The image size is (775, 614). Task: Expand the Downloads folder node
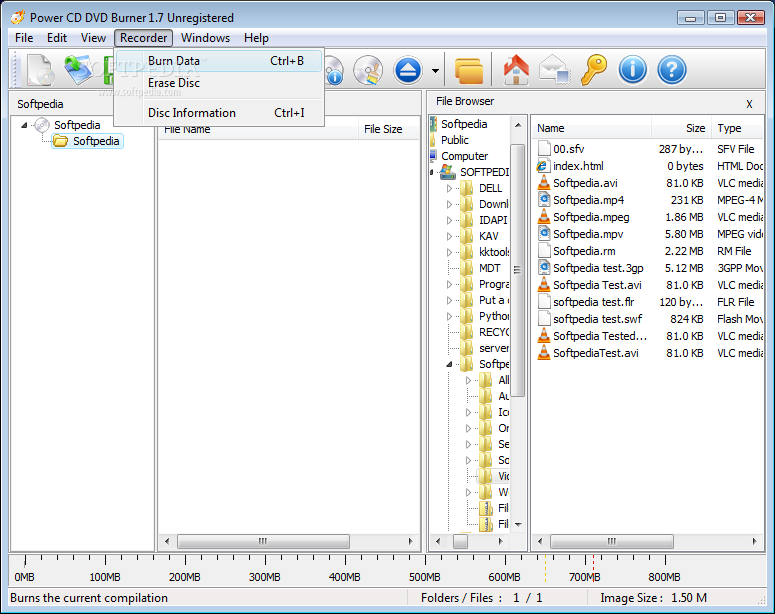pyautogui.click(x=449, y=204)
